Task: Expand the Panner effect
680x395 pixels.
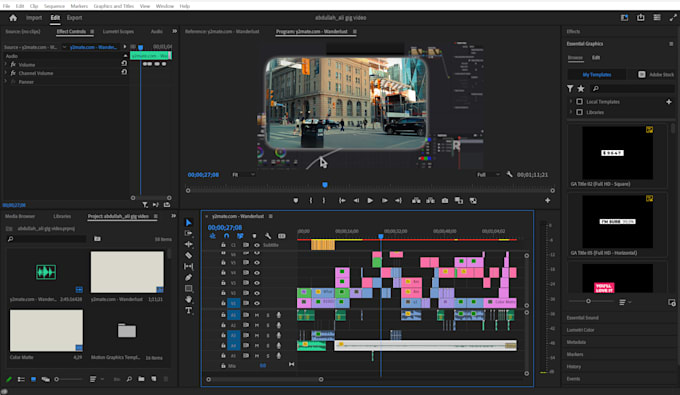Action: pos(6,82)
